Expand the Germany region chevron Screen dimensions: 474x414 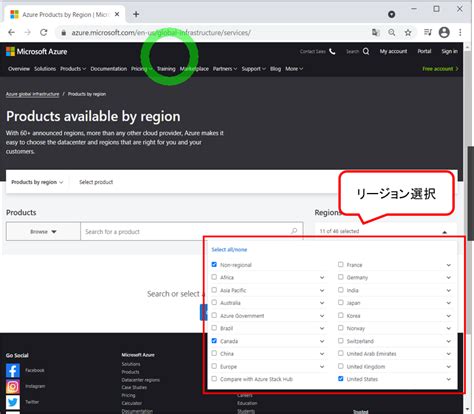tap(449, 277)
